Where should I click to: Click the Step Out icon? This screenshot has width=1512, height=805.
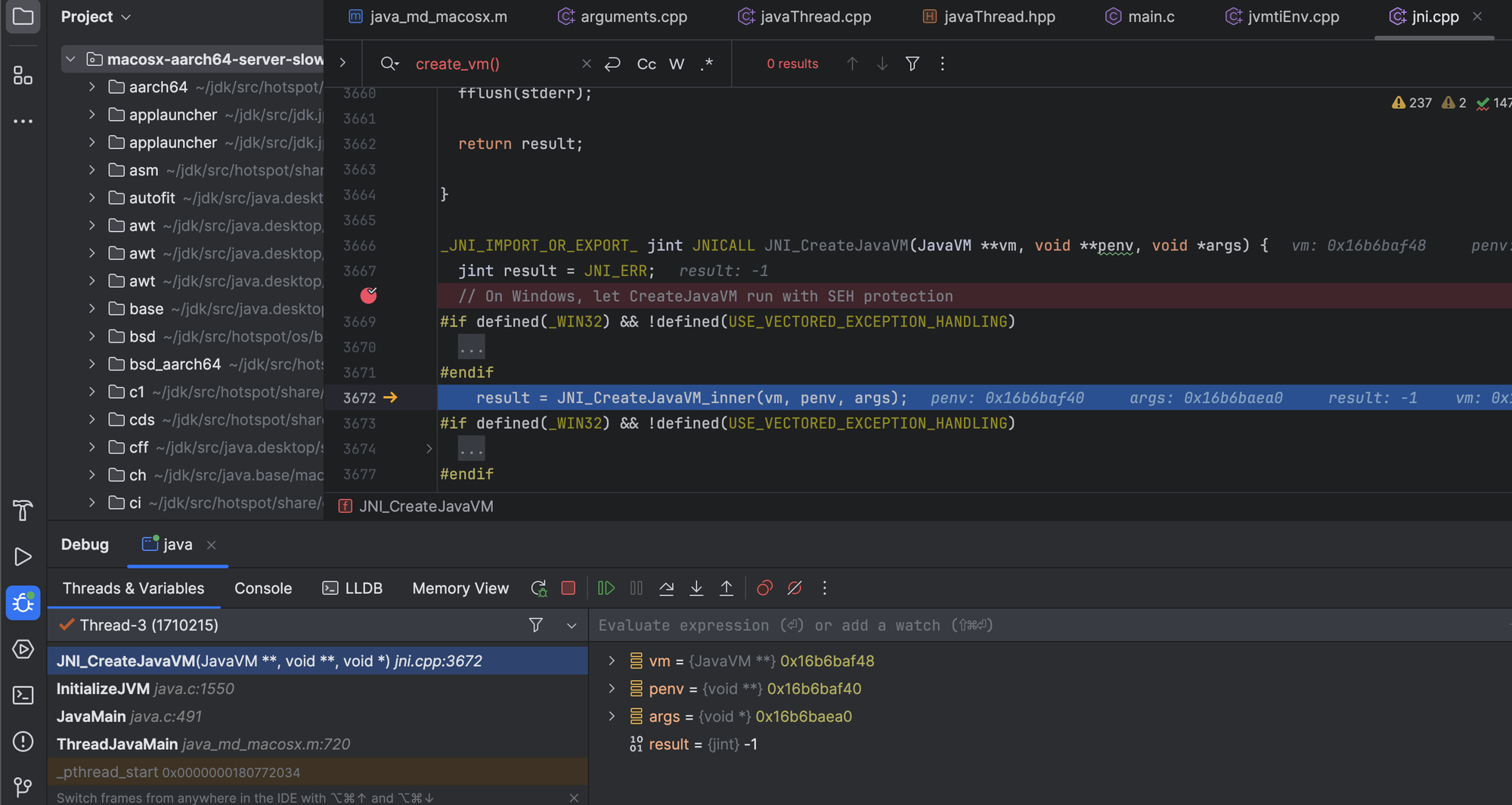pyautogui.click(x=727, y=588)
